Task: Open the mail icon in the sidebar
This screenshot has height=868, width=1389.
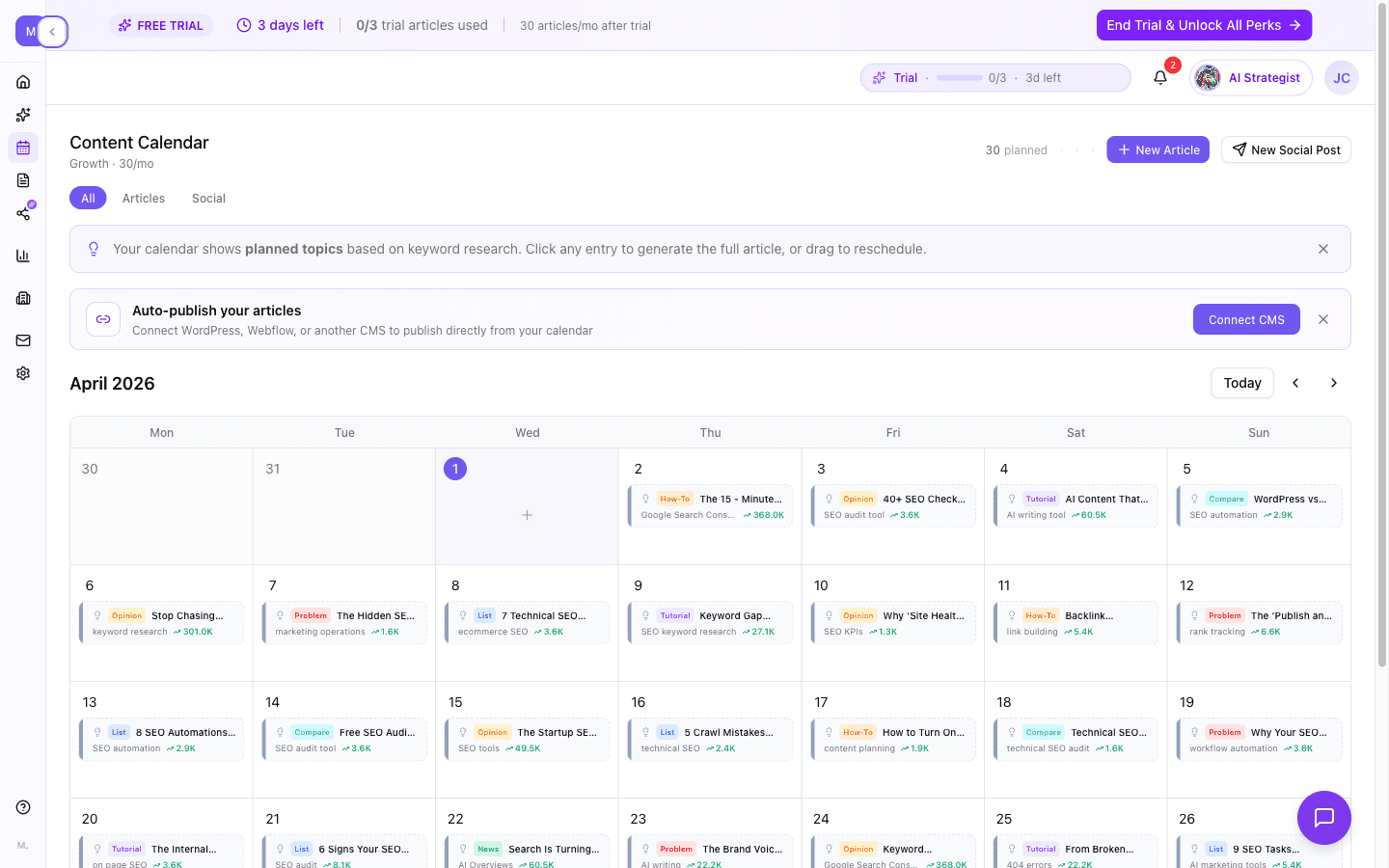Action: pos(23,339)
